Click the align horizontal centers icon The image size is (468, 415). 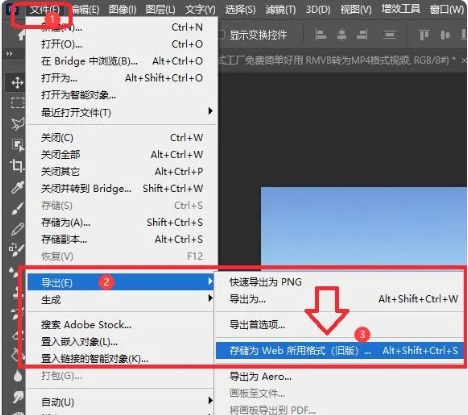click(341, 35)
